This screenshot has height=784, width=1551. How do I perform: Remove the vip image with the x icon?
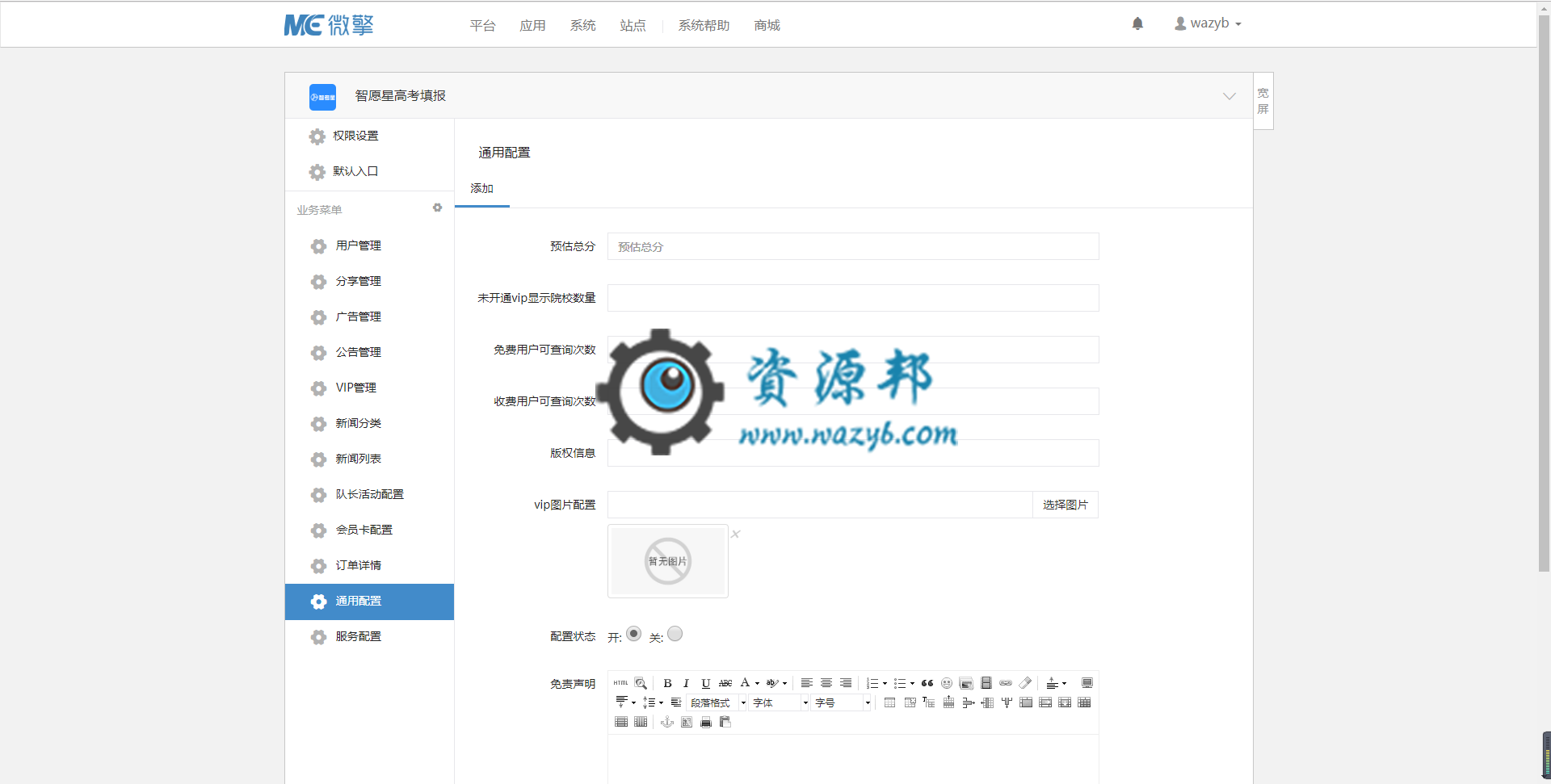(x=735, y=534)
